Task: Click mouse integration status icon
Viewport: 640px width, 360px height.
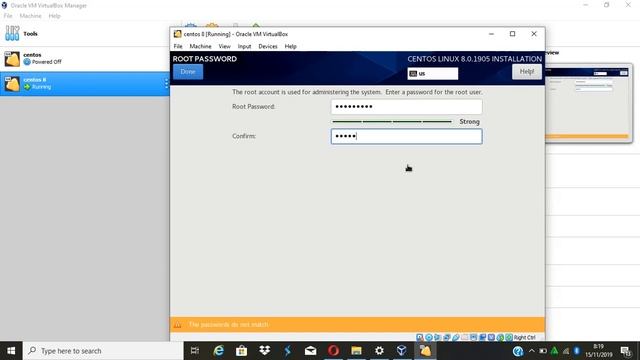Action: [500, 338]
